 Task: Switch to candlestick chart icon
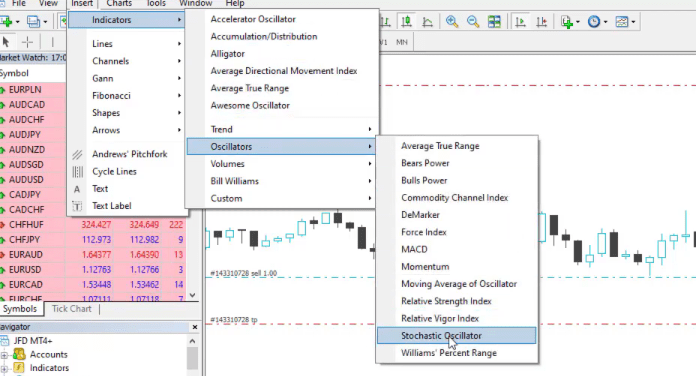pyautogui.click(x=406, y=21)
